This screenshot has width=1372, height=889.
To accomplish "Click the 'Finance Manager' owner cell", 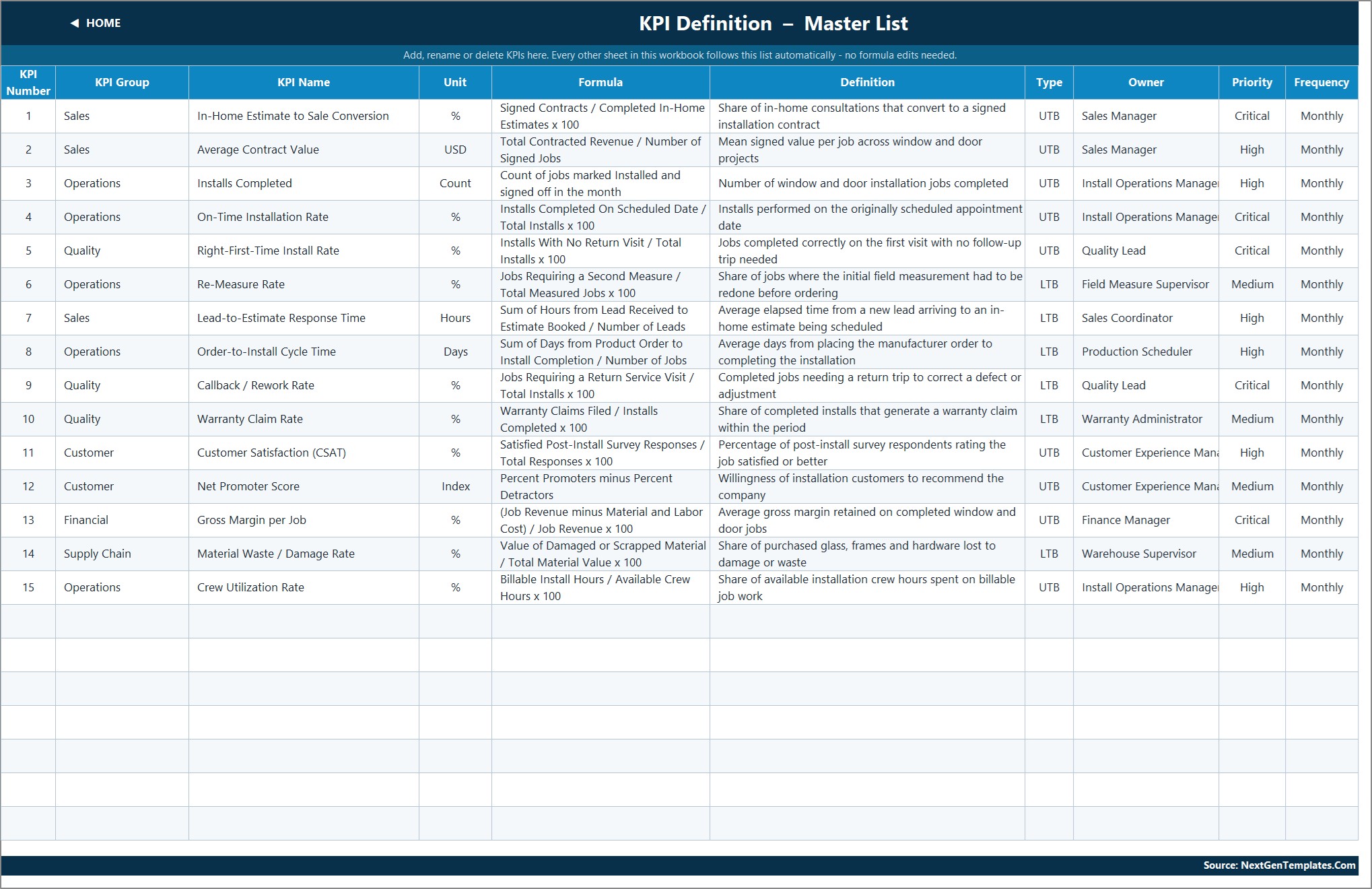I will click(x=1146, y=520).
